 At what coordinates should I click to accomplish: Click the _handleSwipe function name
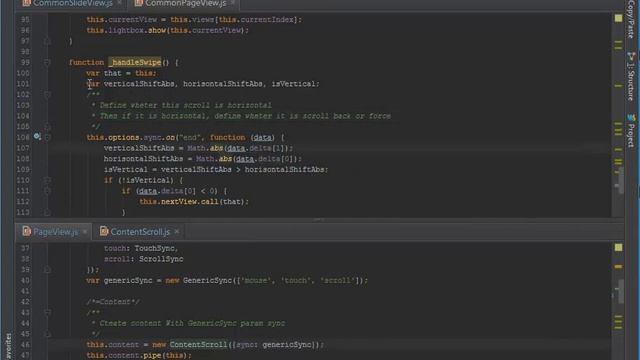(x=135, y=62)
